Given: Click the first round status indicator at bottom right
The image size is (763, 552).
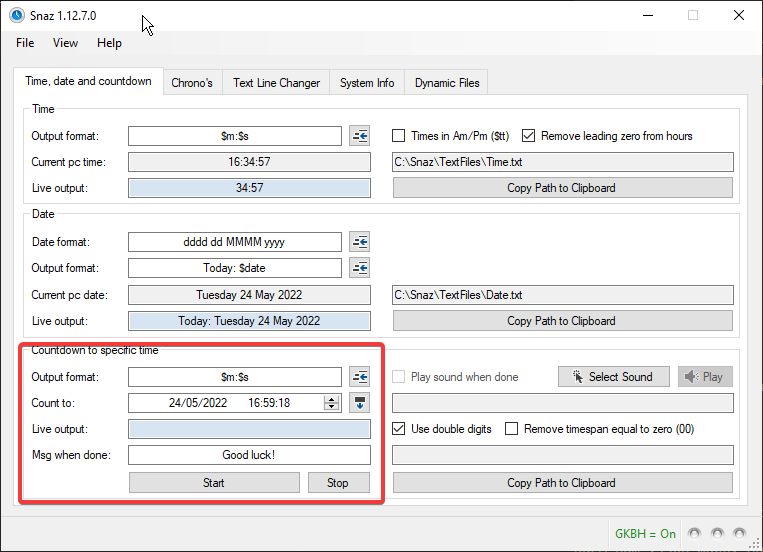Looking at the screenshot, I should coord(695,534).
